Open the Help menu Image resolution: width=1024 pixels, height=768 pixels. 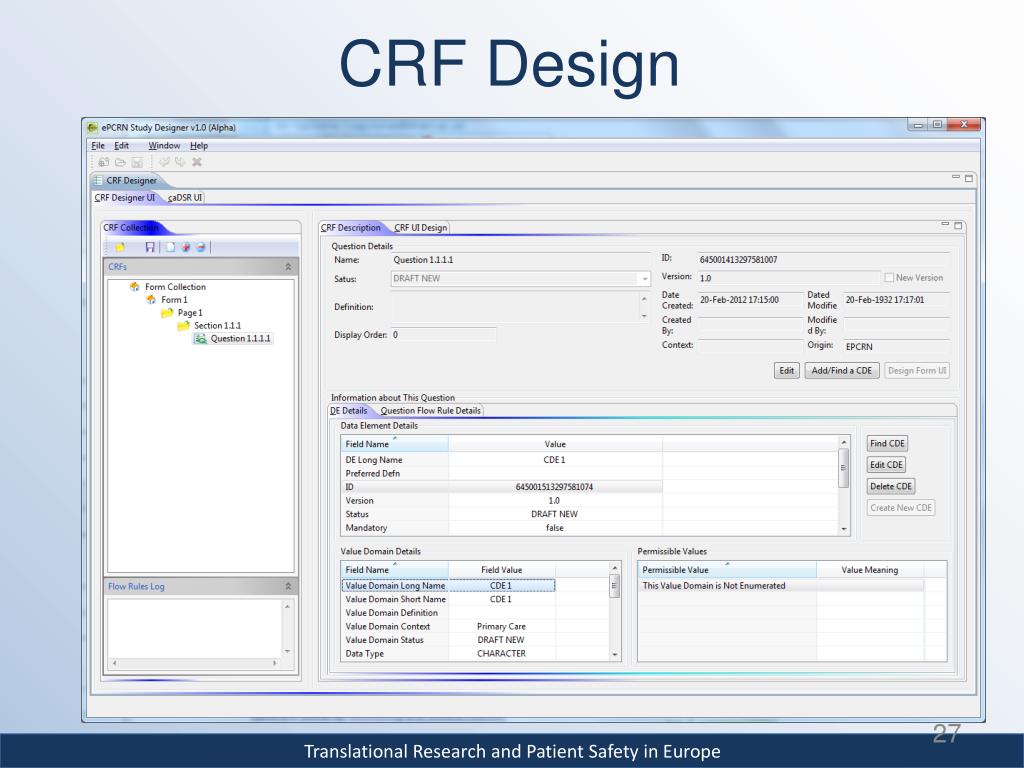click(199, 146)
